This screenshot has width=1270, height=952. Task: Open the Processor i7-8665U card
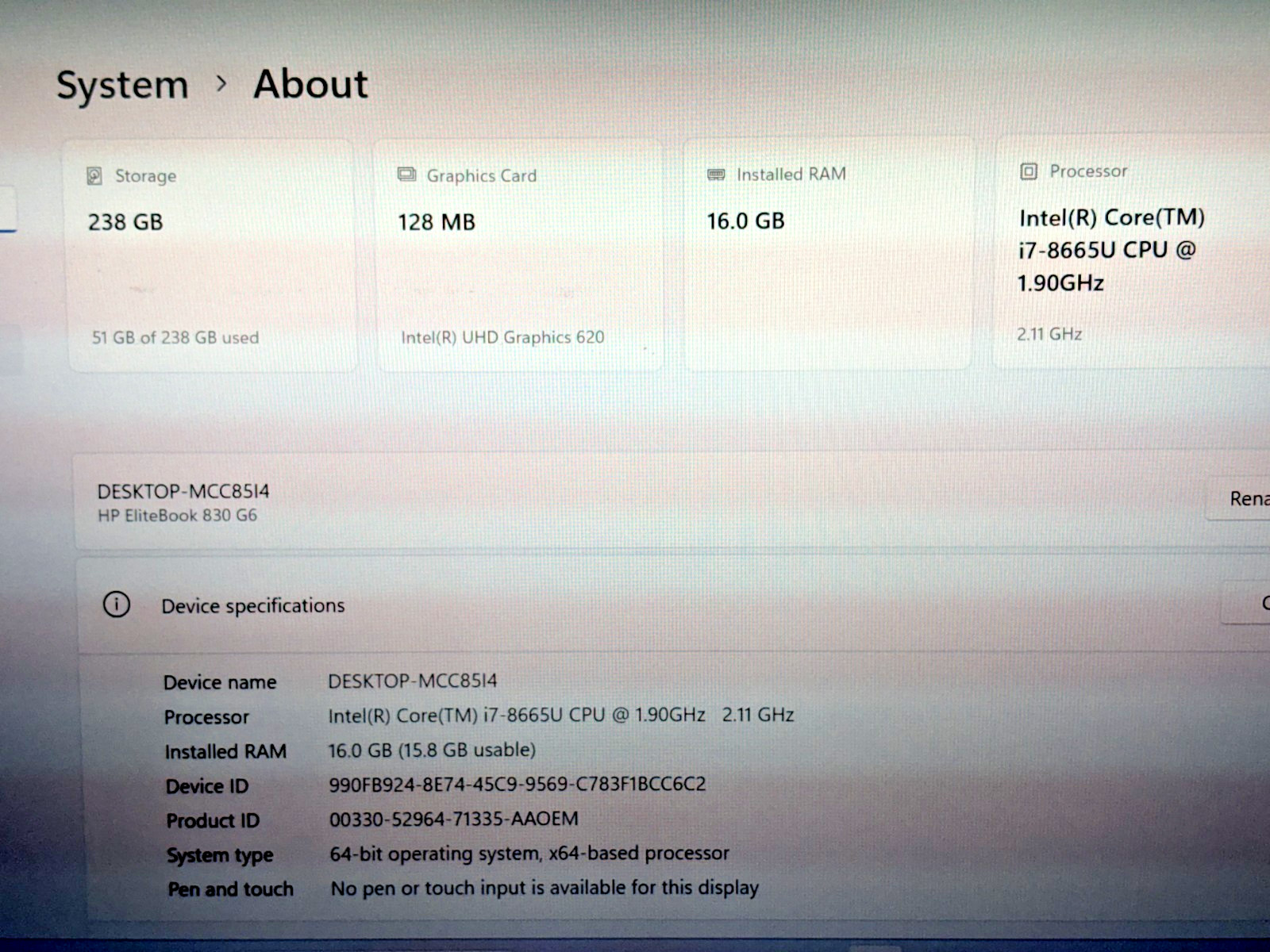(x=1133, y=252)
